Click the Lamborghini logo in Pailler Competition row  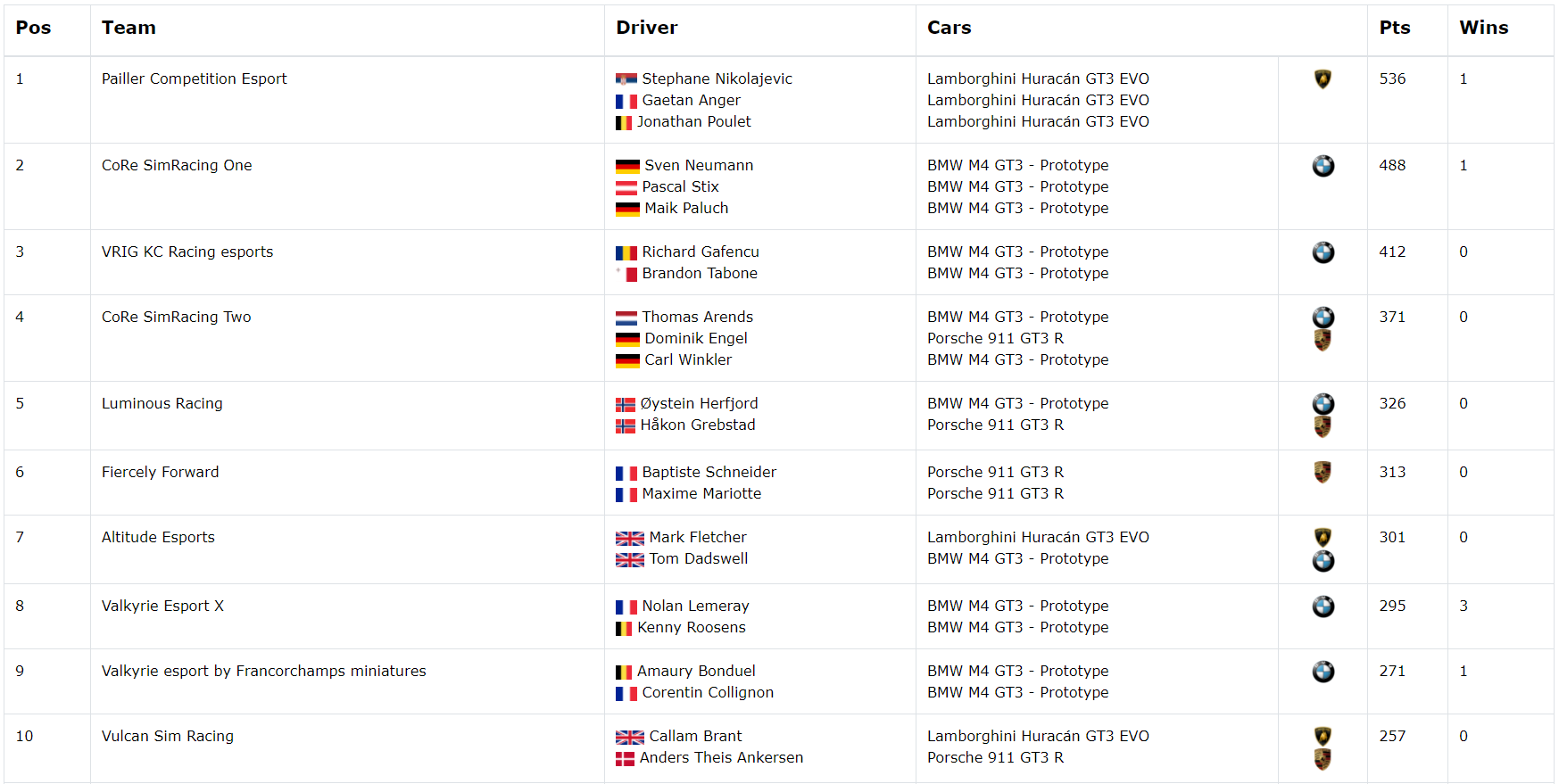pyautogui.click(x=1323, y=79)
